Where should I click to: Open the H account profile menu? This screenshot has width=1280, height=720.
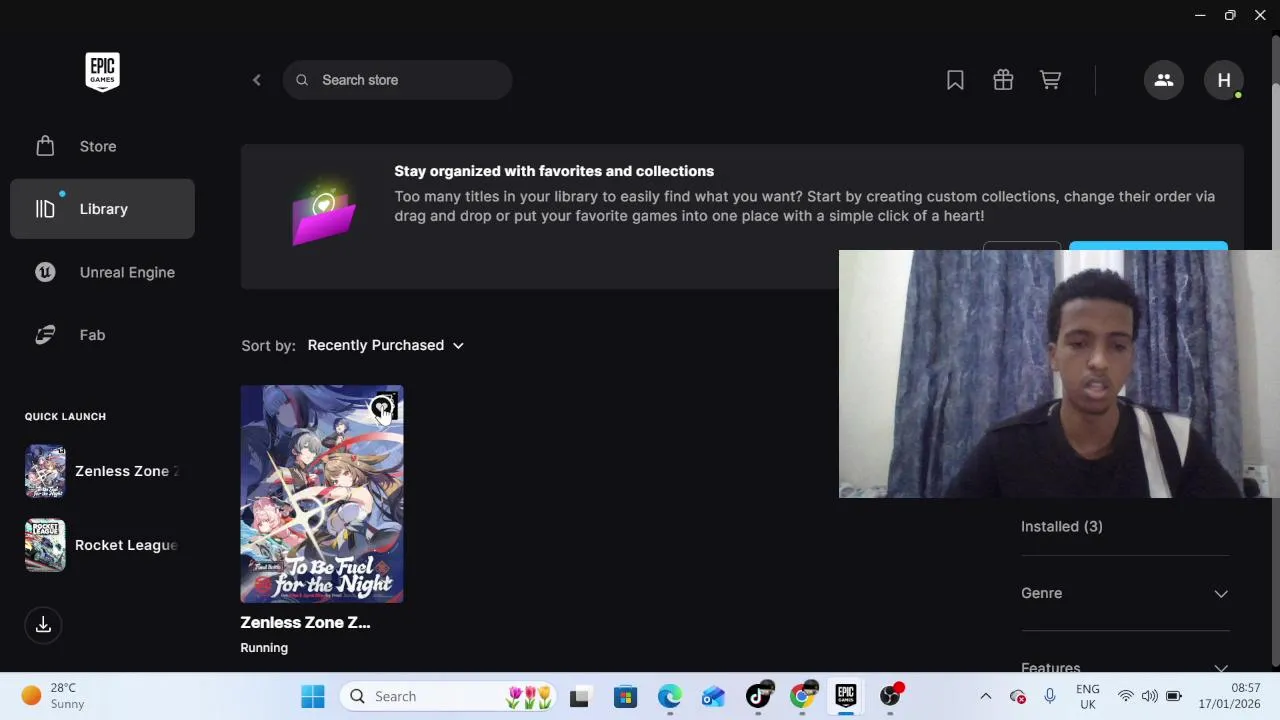pos(1224,80)
